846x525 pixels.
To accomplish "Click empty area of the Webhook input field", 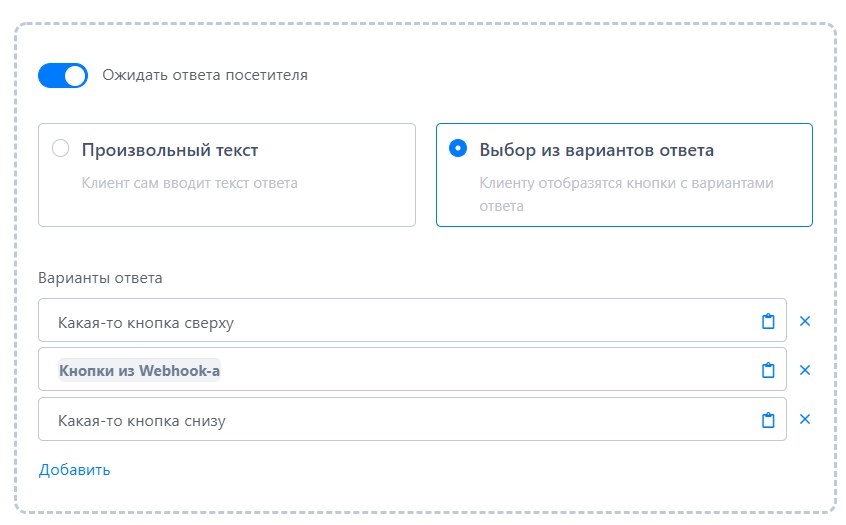I will (480, 371).
